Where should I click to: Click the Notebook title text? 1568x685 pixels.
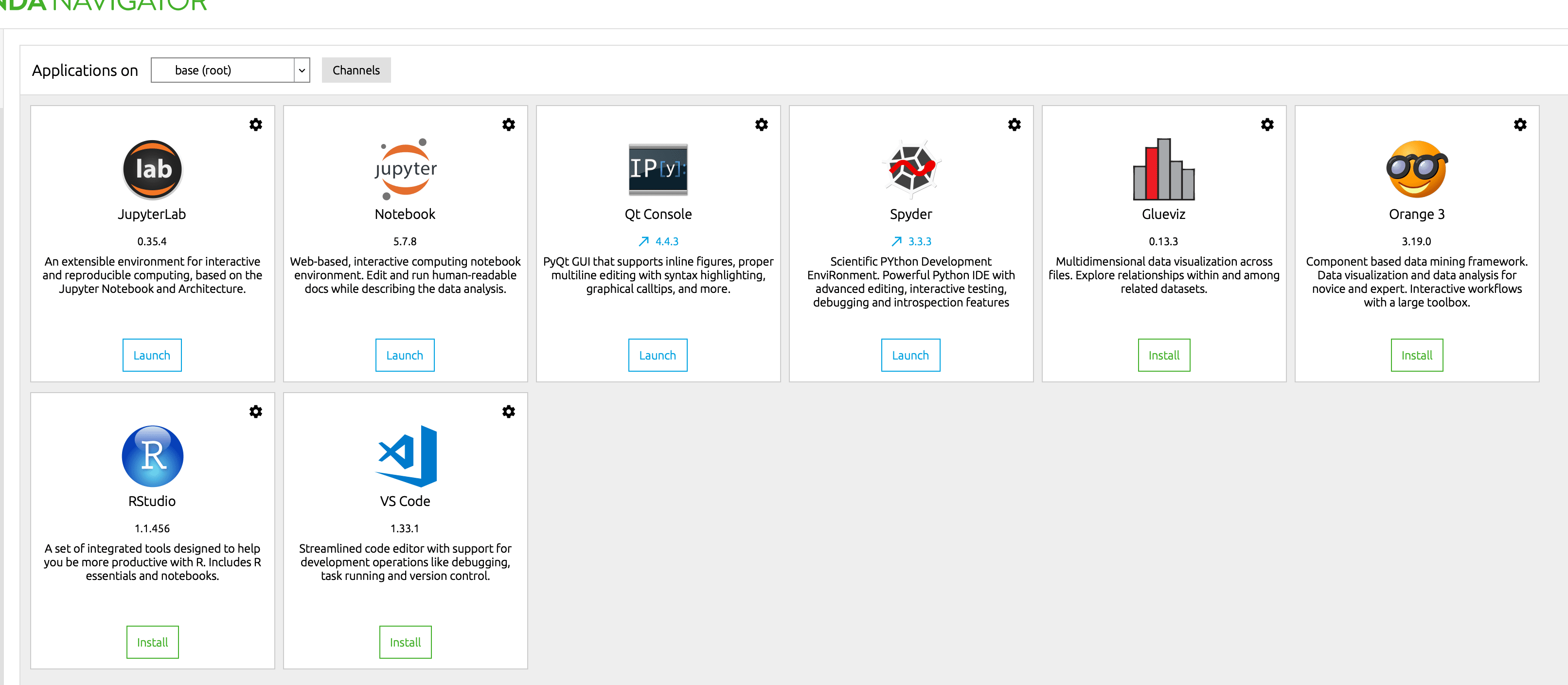(x=406, y=215)
